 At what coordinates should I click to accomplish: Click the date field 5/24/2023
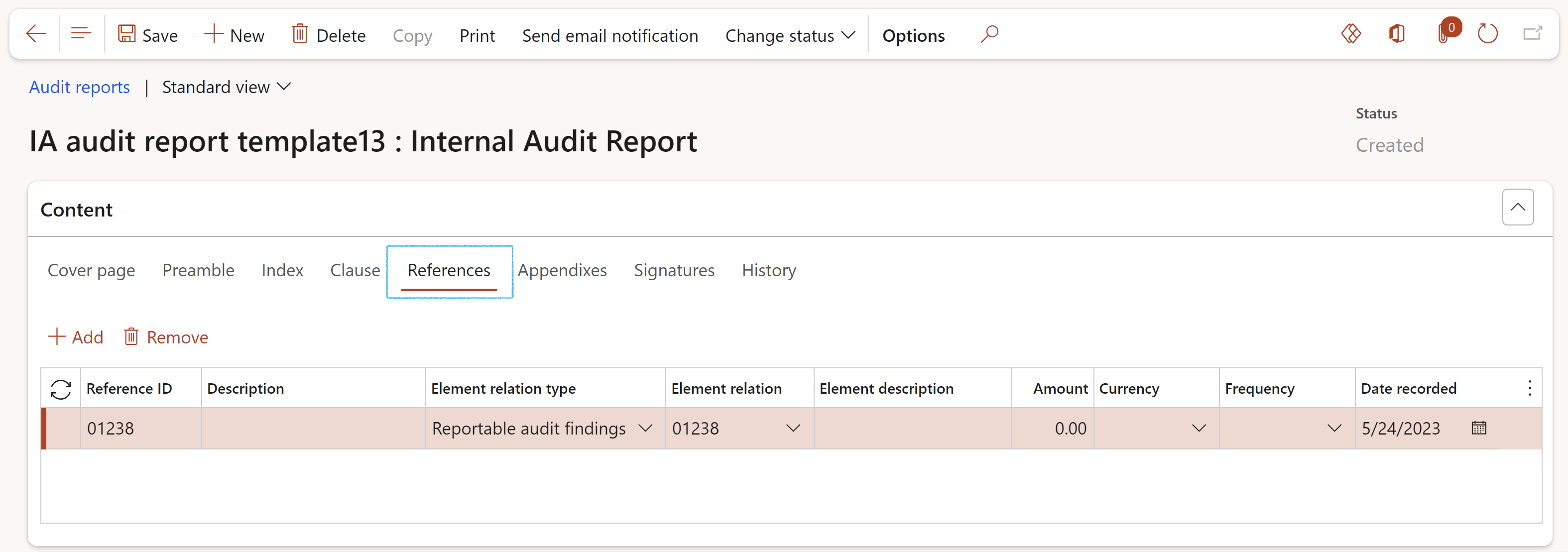click(1401, 429)
